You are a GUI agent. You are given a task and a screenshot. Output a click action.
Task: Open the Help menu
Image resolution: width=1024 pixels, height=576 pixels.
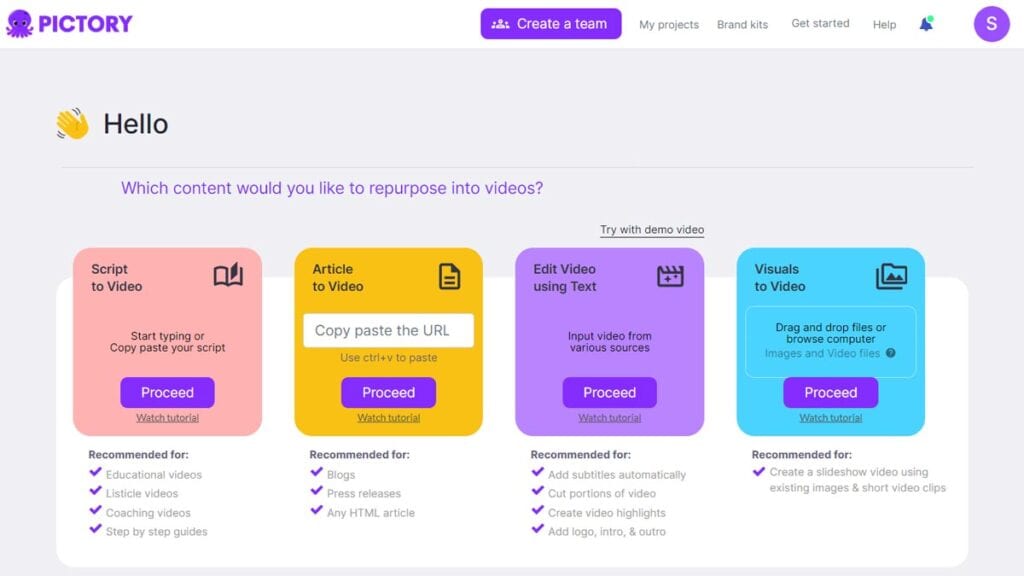884,24
